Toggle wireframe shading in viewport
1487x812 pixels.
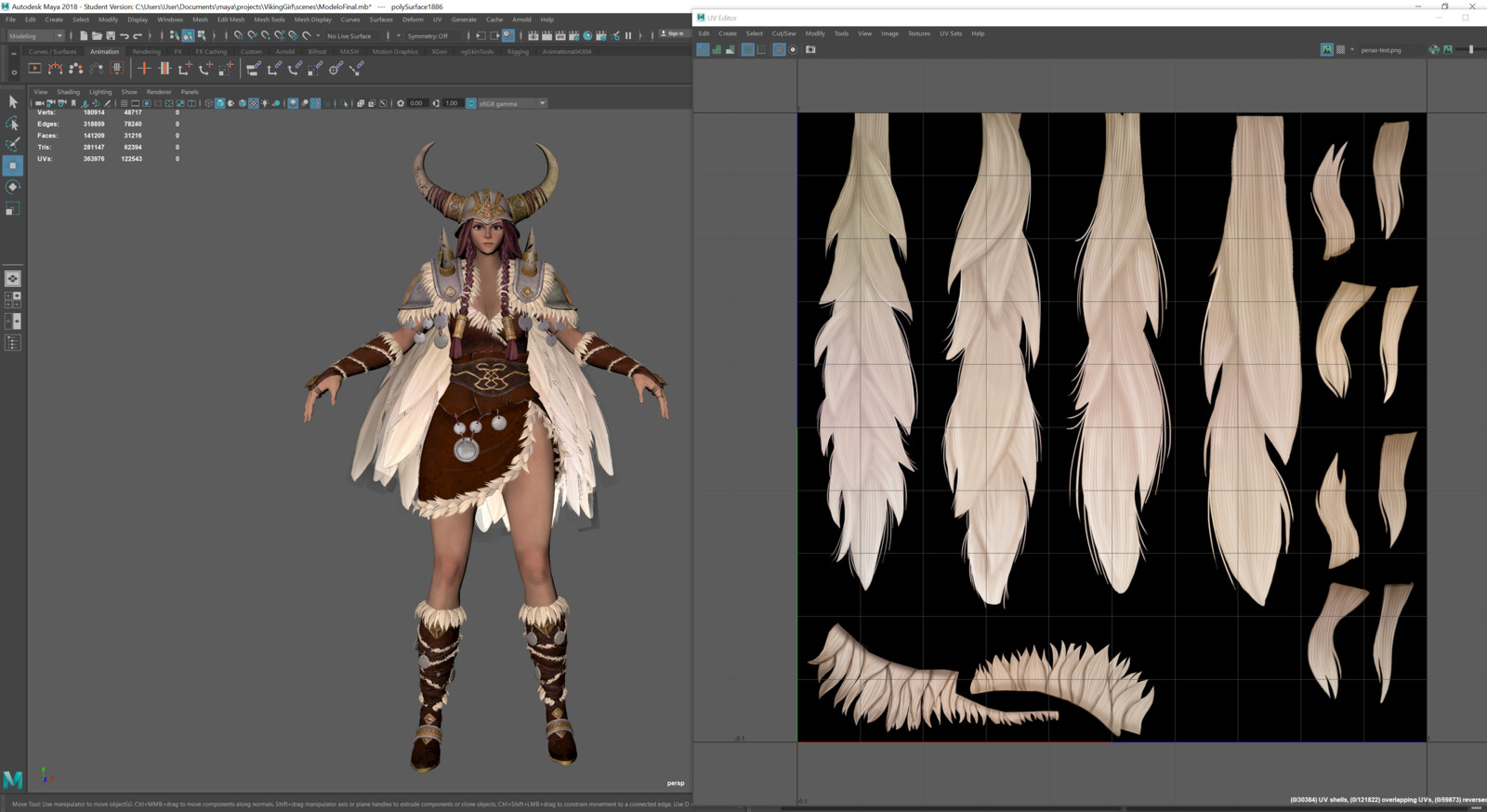point(209,103)
